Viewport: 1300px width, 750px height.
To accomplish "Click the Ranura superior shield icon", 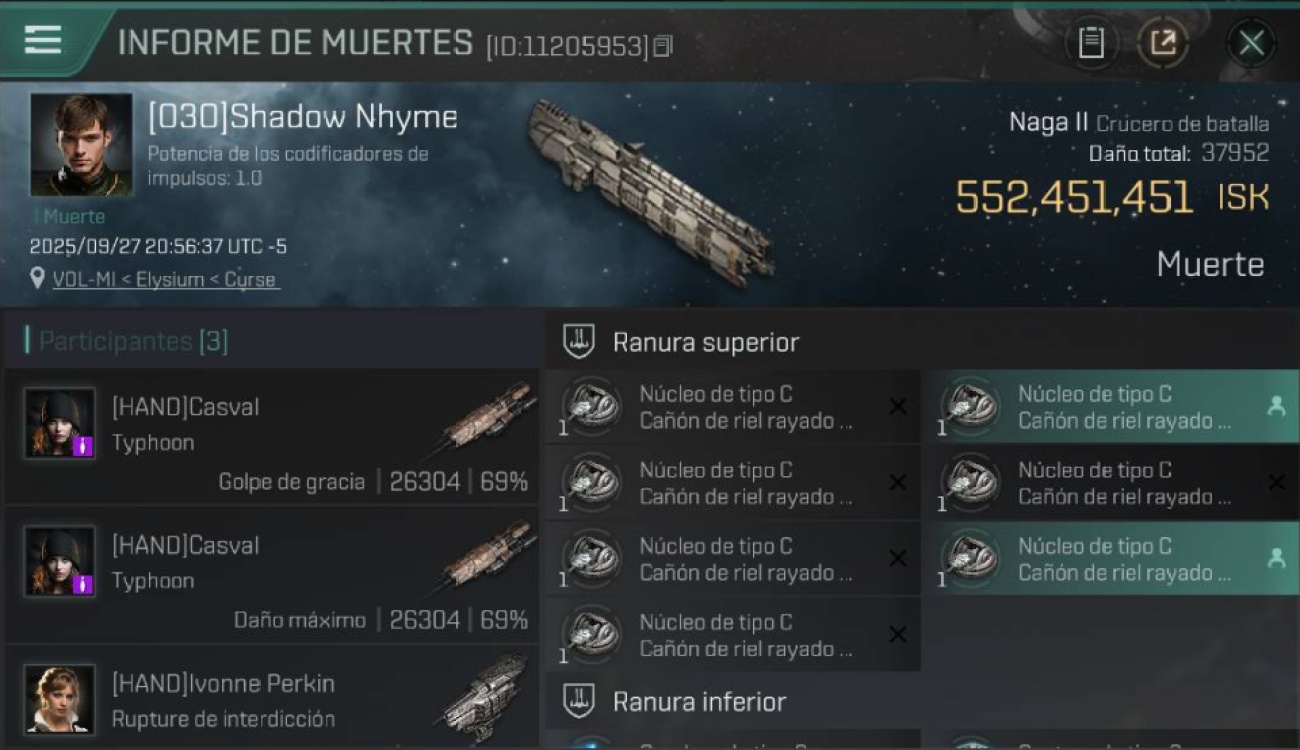I will [x=579, y=341].
